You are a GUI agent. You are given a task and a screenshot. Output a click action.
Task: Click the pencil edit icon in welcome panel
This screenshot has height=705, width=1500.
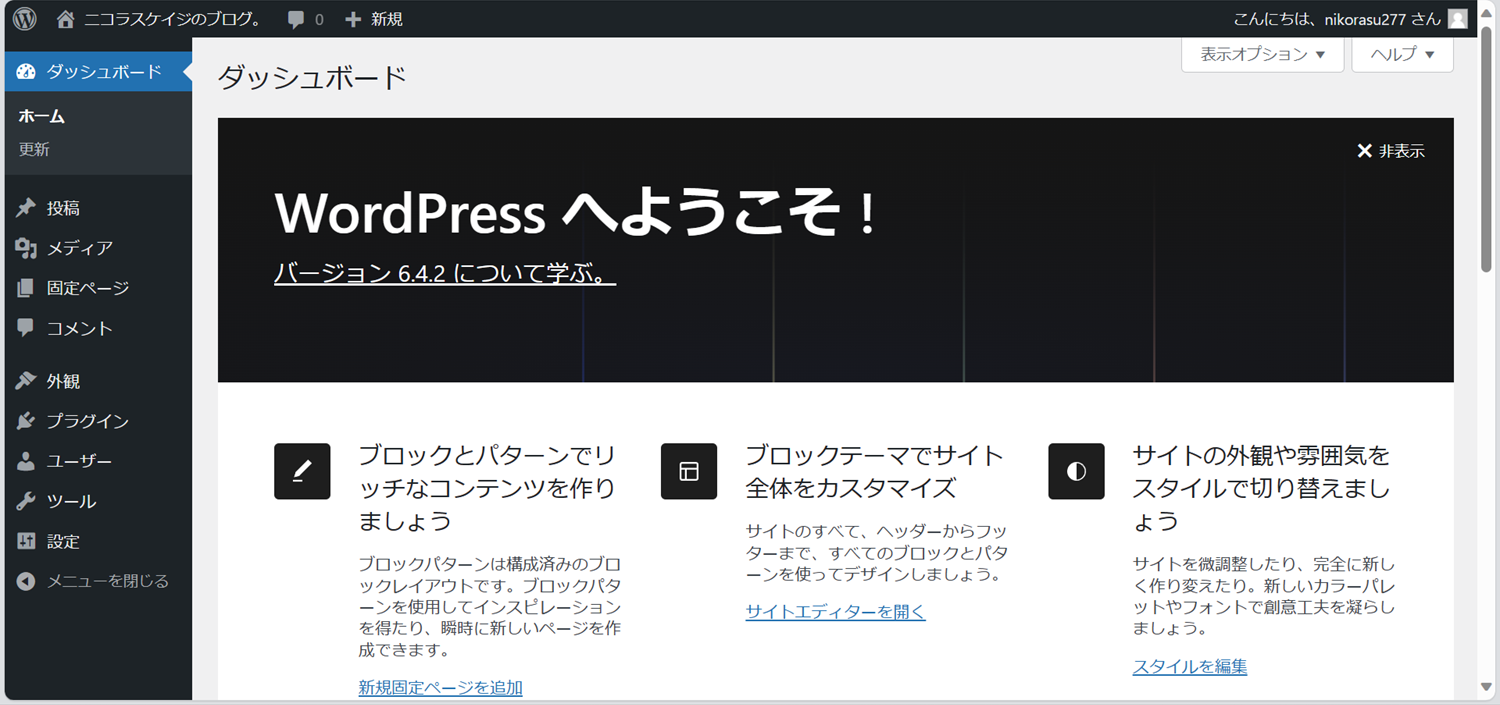pos(302,471)
